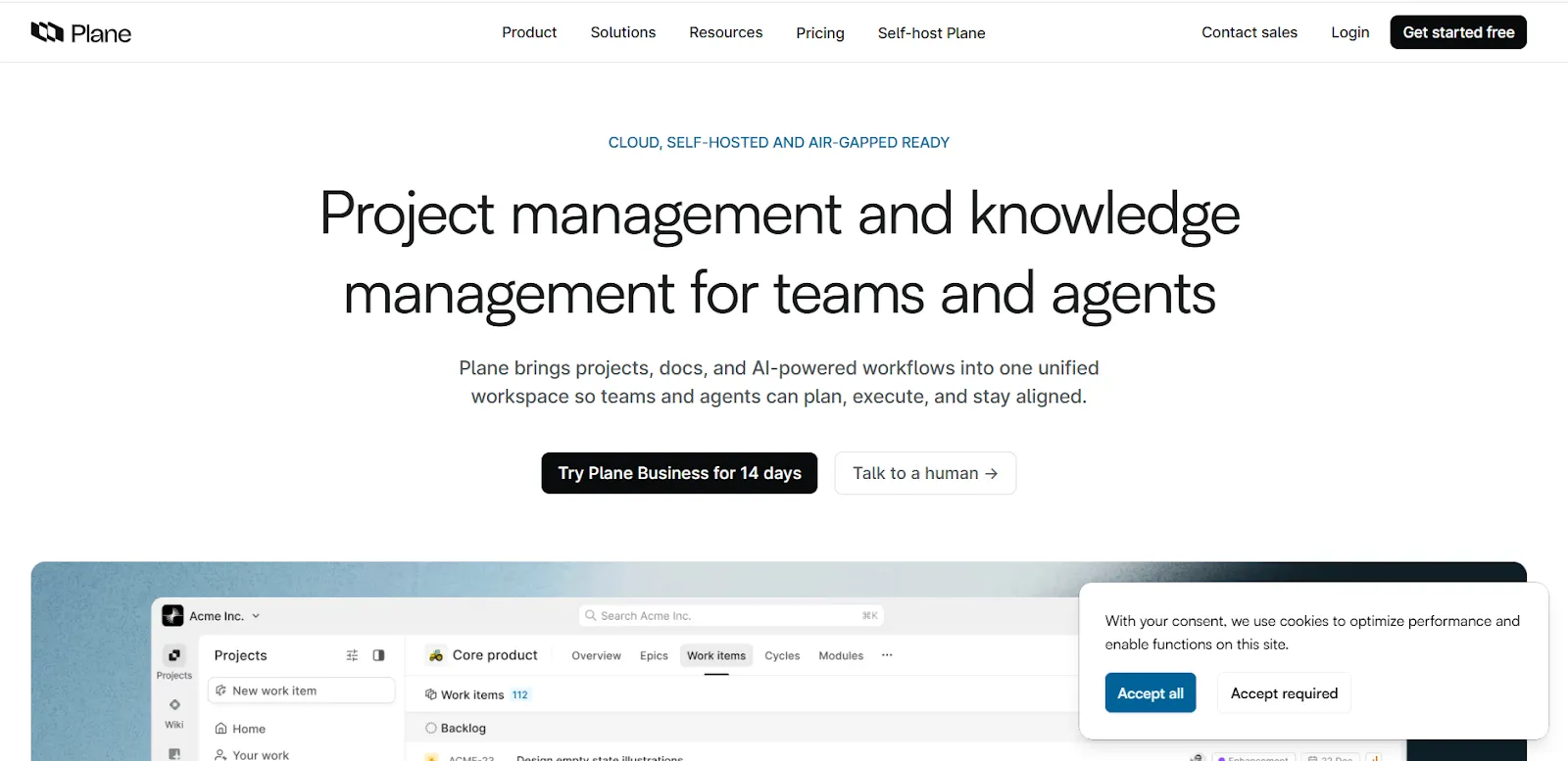Click Work items count 112 badge
1568x761 pixels.
[520, 695]
